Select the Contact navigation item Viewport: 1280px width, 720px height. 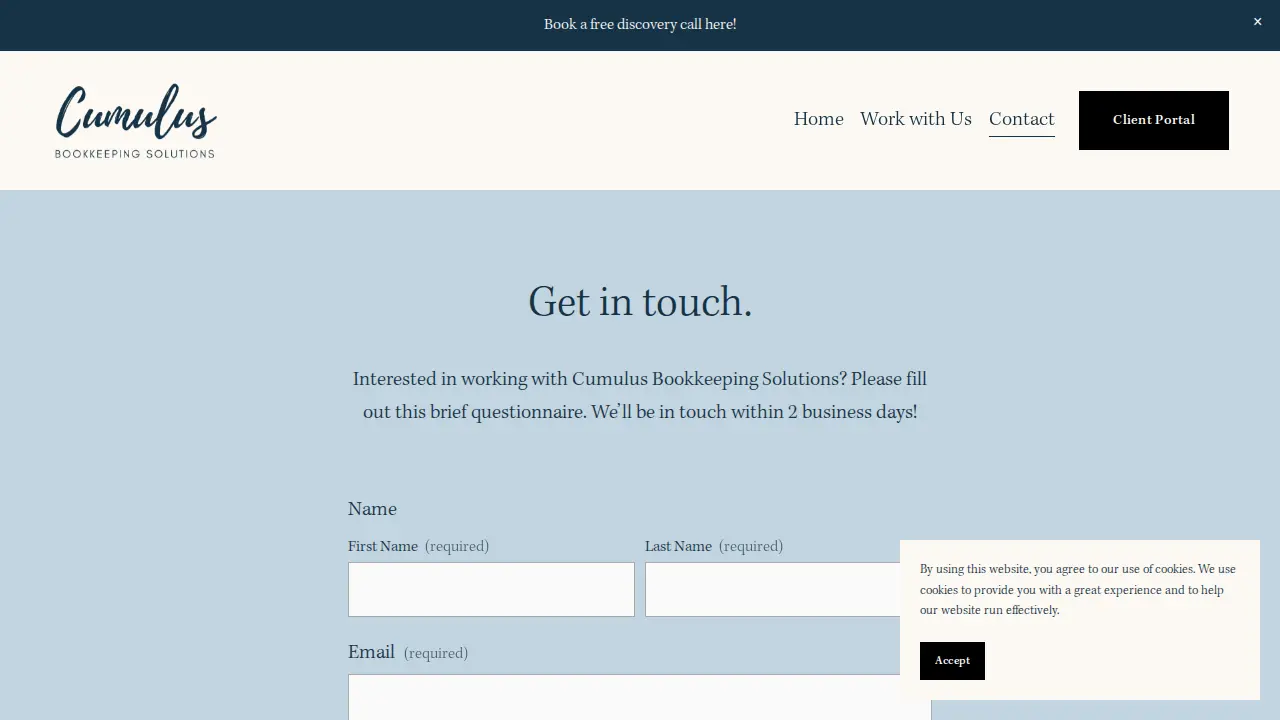click(x=1022, y=119)
